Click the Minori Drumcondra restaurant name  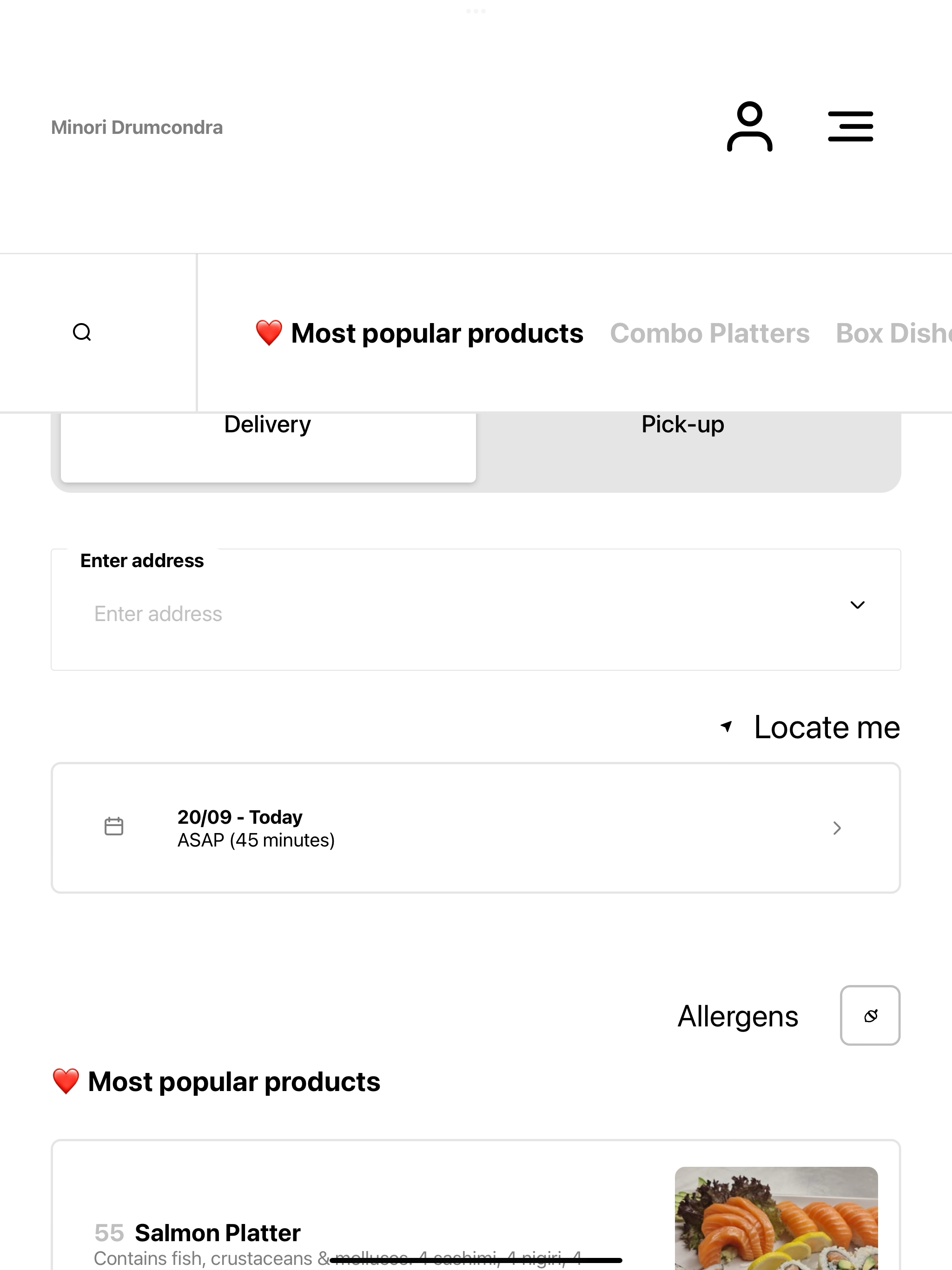[x=137, y=127]
